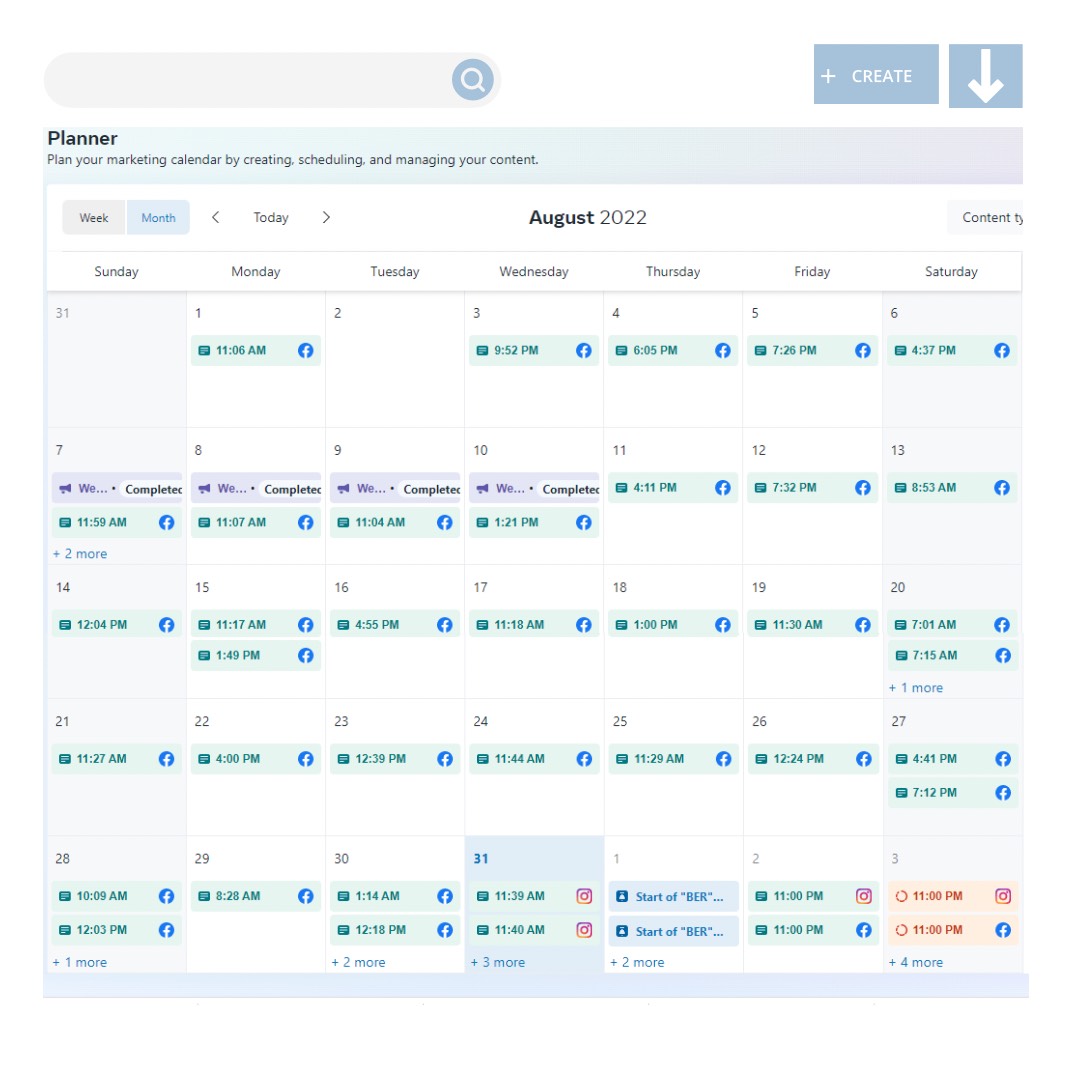
Task: Open the 11:30 AM post on August 19
Action: click(812, 625)
